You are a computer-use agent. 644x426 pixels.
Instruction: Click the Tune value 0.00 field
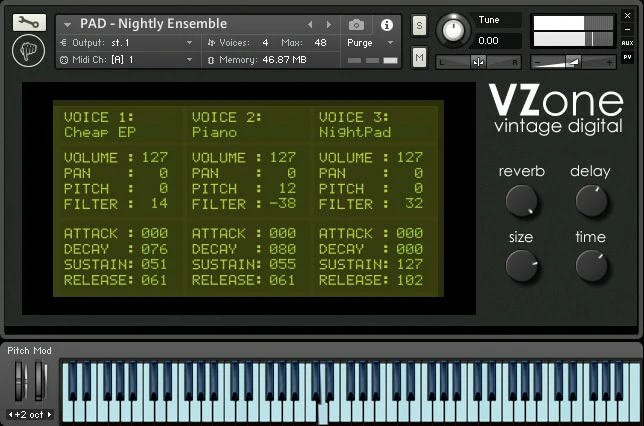pos(498,41)
